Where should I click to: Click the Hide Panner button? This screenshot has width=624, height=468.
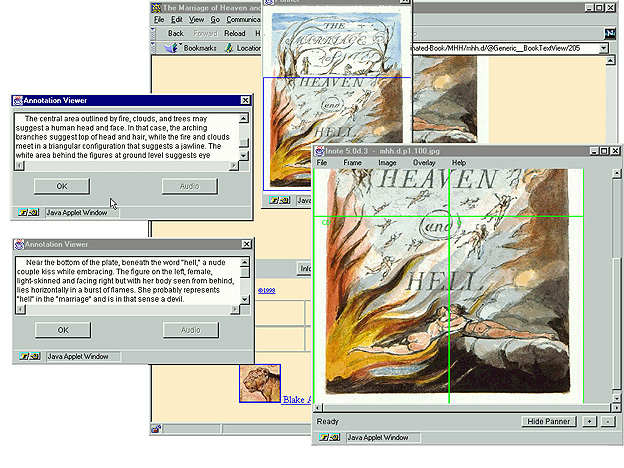(x=548, y=421)
